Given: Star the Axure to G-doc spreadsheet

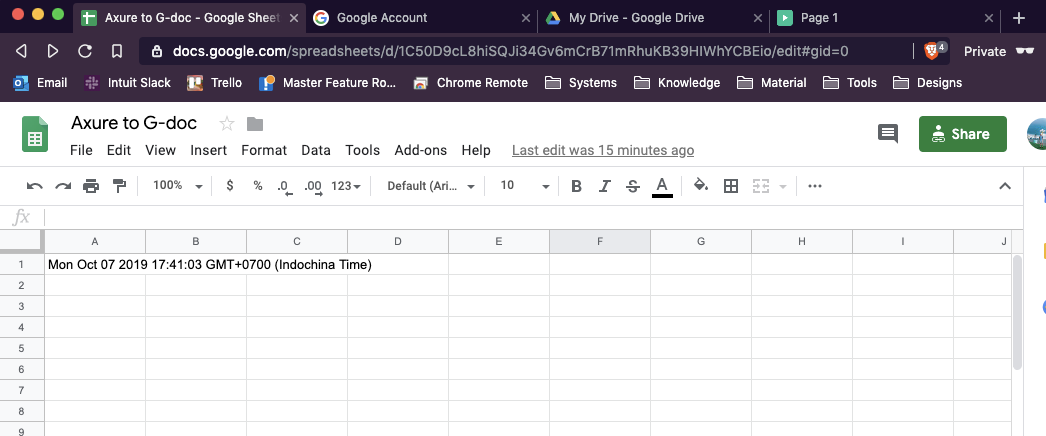Looking at the screenshot, I should pos(227,124).
